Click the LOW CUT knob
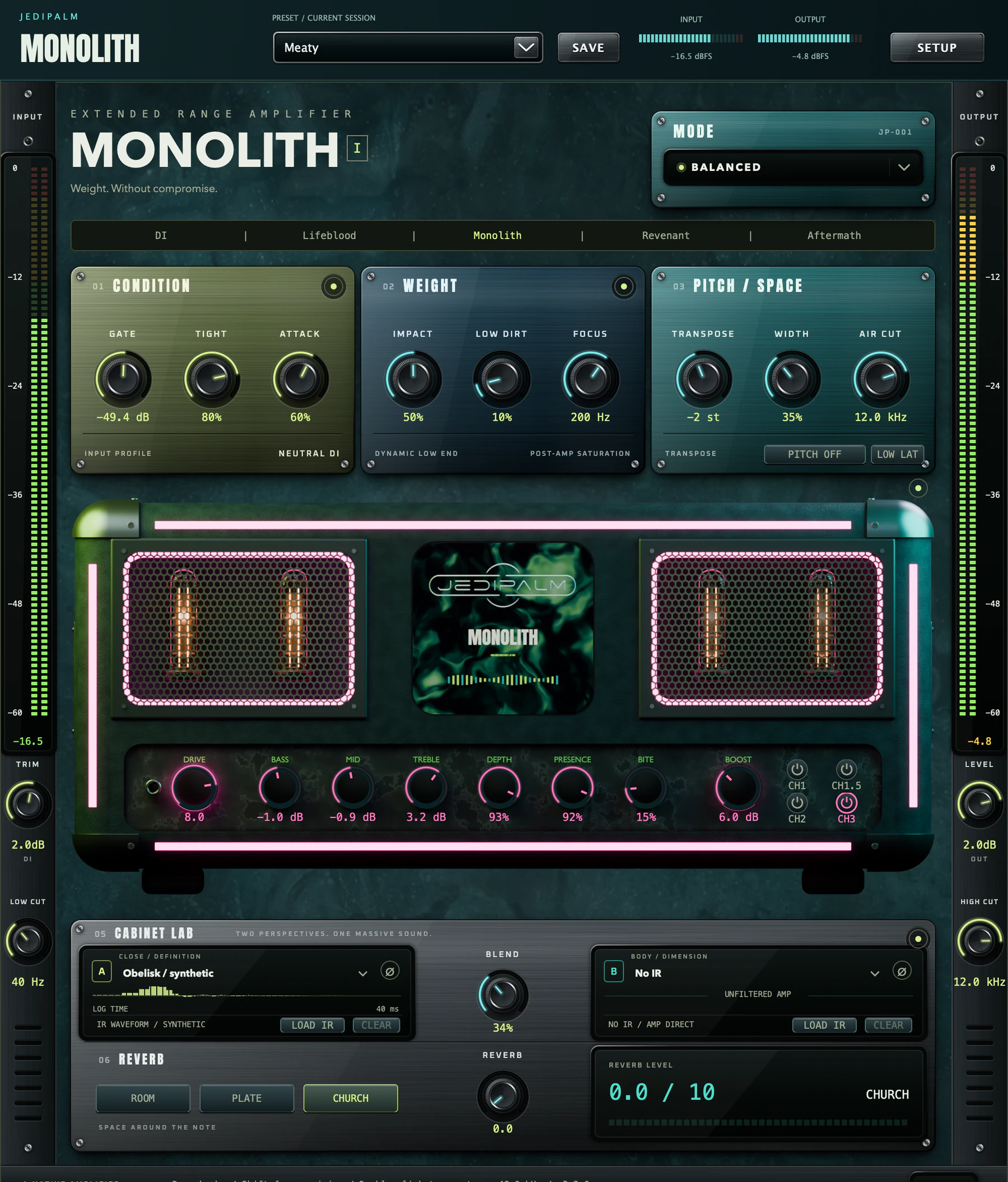Viewport: 1008px width, 1182px height. pos(27,941)
